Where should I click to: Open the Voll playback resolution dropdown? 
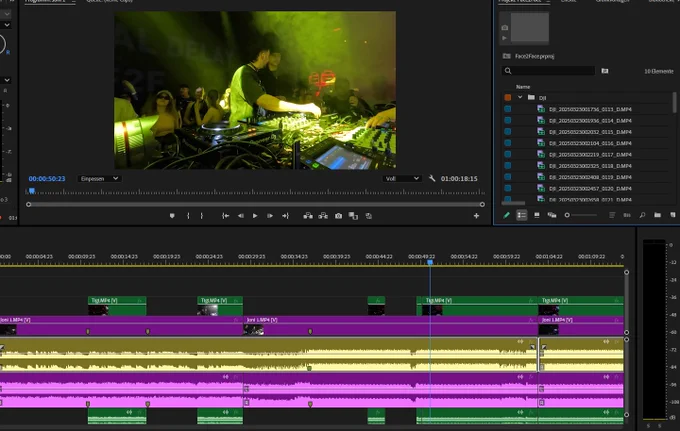click(x=402, y=179)
